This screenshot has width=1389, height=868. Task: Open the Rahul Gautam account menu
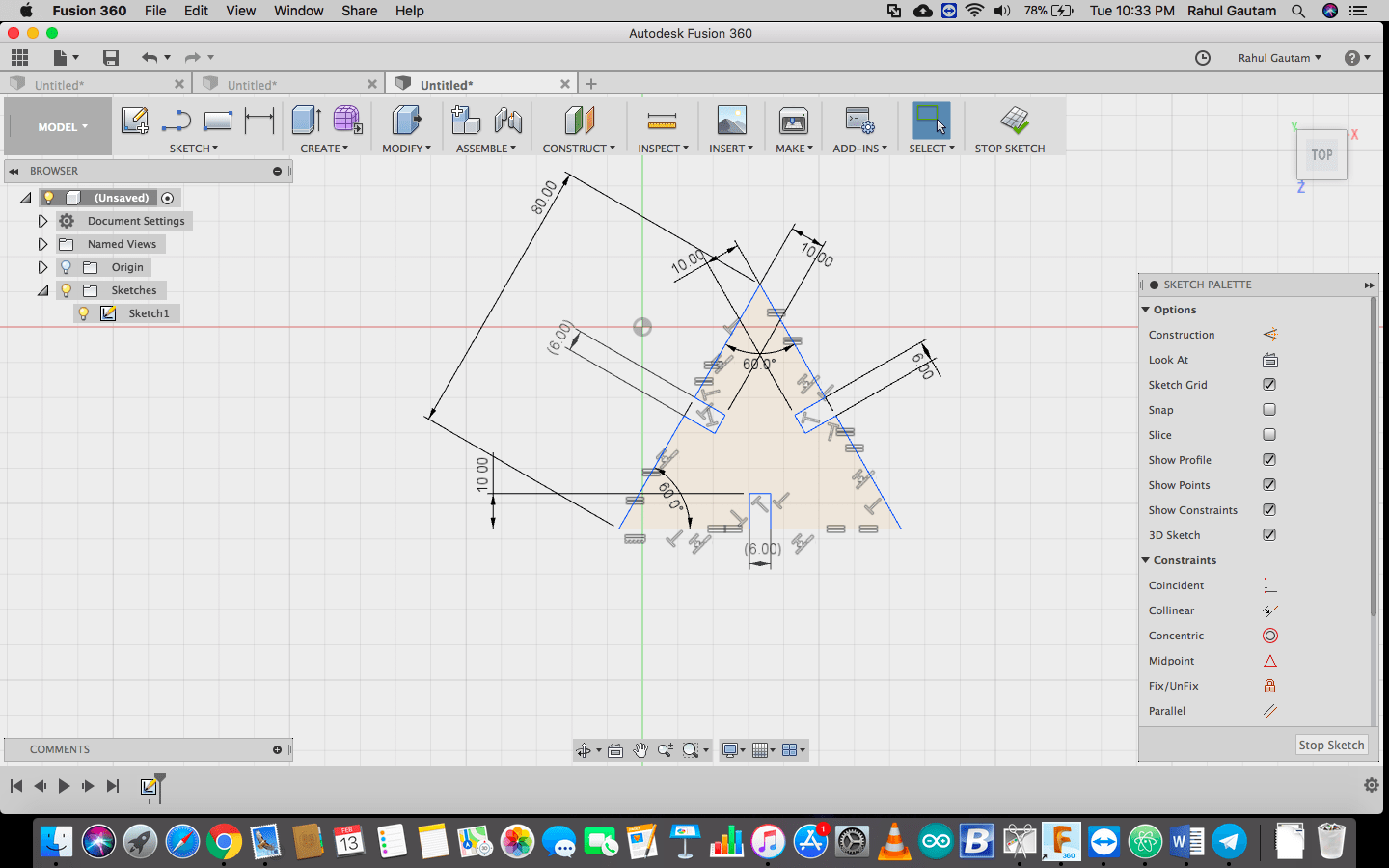[1279, 58]
